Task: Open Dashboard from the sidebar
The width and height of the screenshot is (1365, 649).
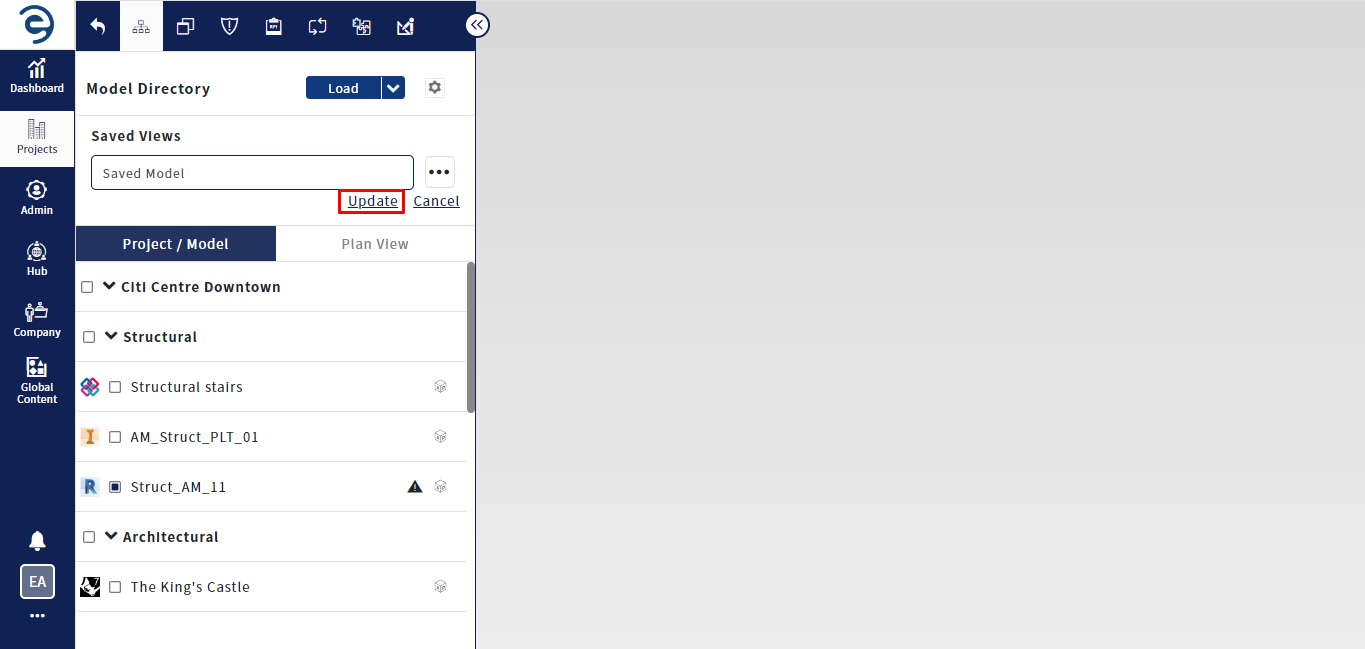Action: (x=37, y=77)
